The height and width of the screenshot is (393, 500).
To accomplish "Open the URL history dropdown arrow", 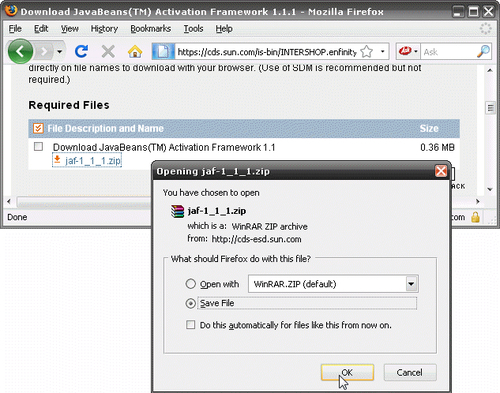I will point(383,52).
